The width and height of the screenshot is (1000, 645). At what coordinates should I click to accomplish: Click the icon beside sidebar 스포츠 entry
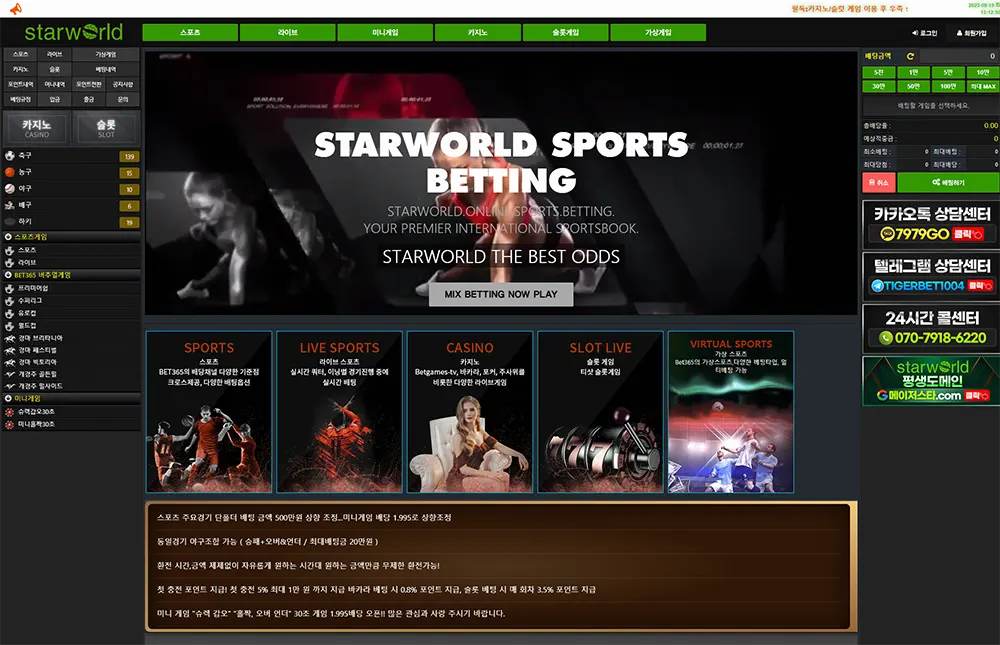10,251
